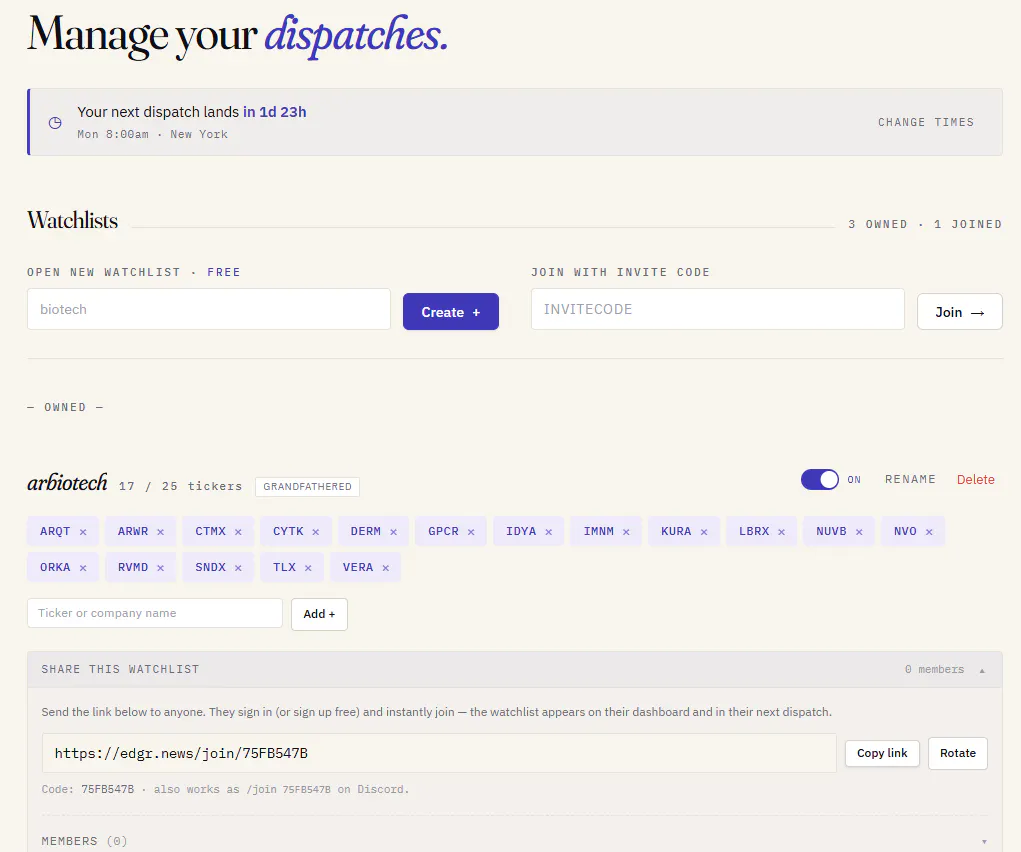The width and height of the screenshot is (1021, 852).
Task: Click the Create + button
Action: coord(451,311)
